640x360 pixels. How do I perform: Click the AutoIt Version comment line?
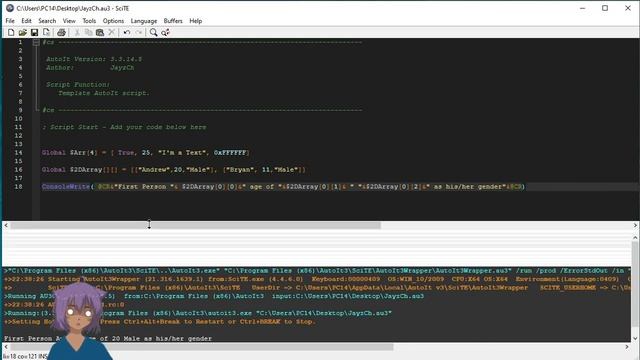pos(94,59)
